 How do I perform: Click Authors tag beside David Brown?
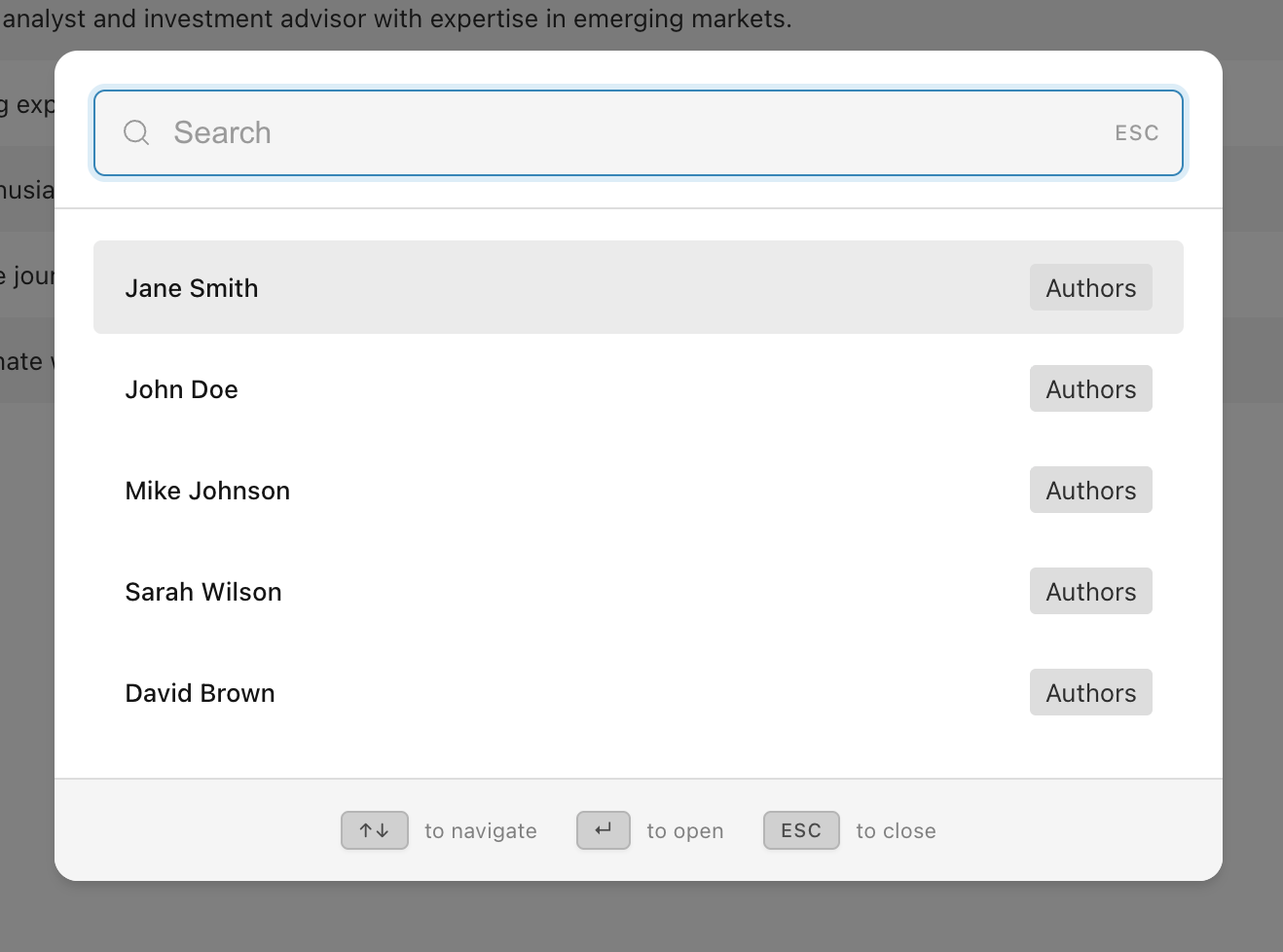coord(1090,693)
